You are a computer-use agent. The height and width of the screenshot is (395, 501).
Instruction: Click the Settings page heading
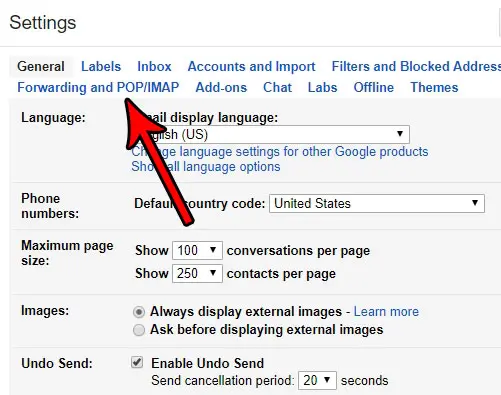pyautogui.click(x=43, y=23)
